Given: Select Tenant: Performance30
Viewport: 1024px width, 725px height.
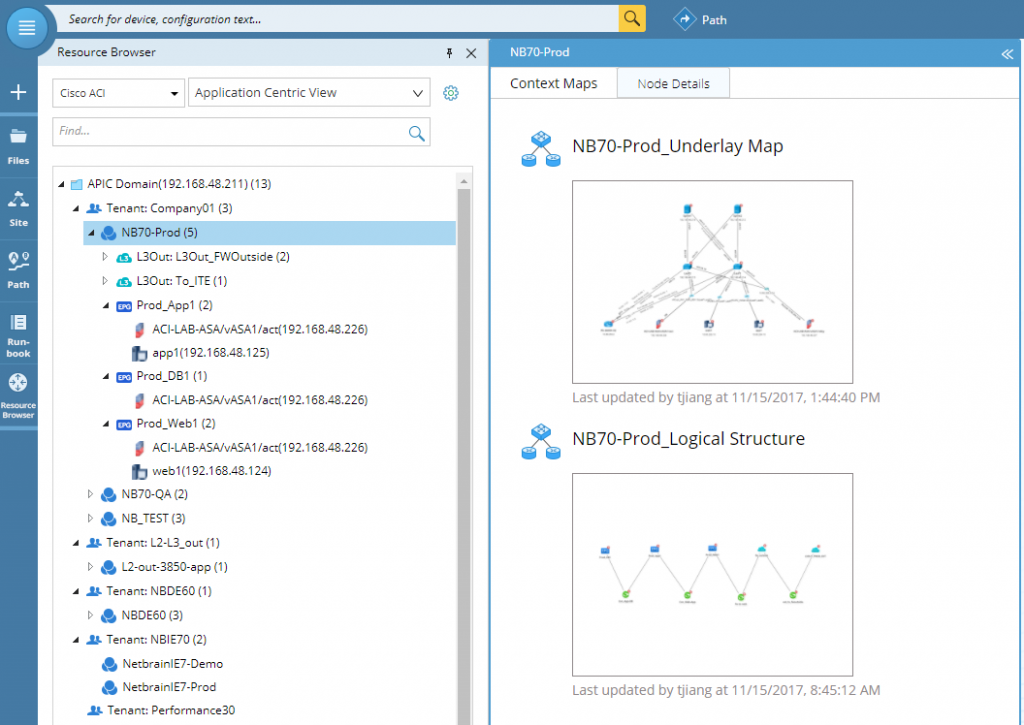Looking at the screenshot, I should tap(170, 710).
